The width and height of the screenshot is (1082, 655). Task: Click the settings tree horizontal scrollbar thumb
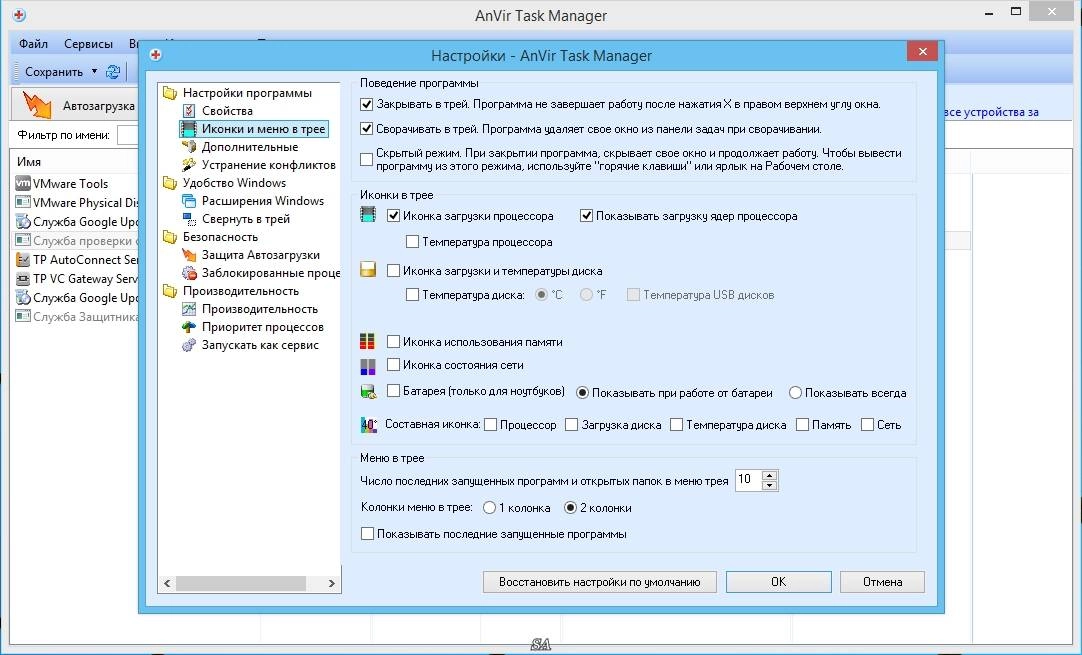(241, 583)
